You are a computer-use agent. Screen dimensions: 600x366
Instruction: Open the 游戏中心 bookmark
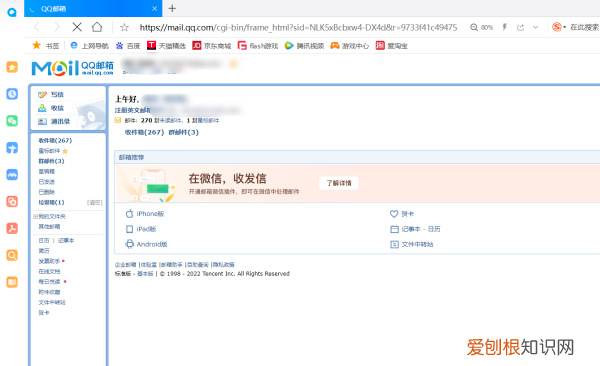[x=350, y=46]
